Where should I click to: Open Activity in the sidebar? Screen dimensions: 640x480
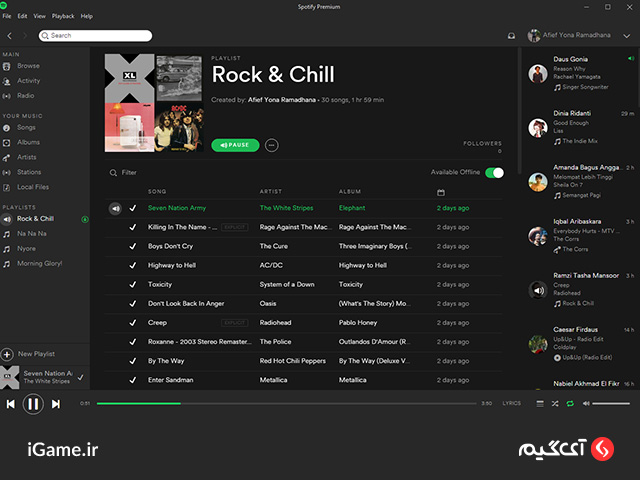pyautogui.click(x=28, y=81)
